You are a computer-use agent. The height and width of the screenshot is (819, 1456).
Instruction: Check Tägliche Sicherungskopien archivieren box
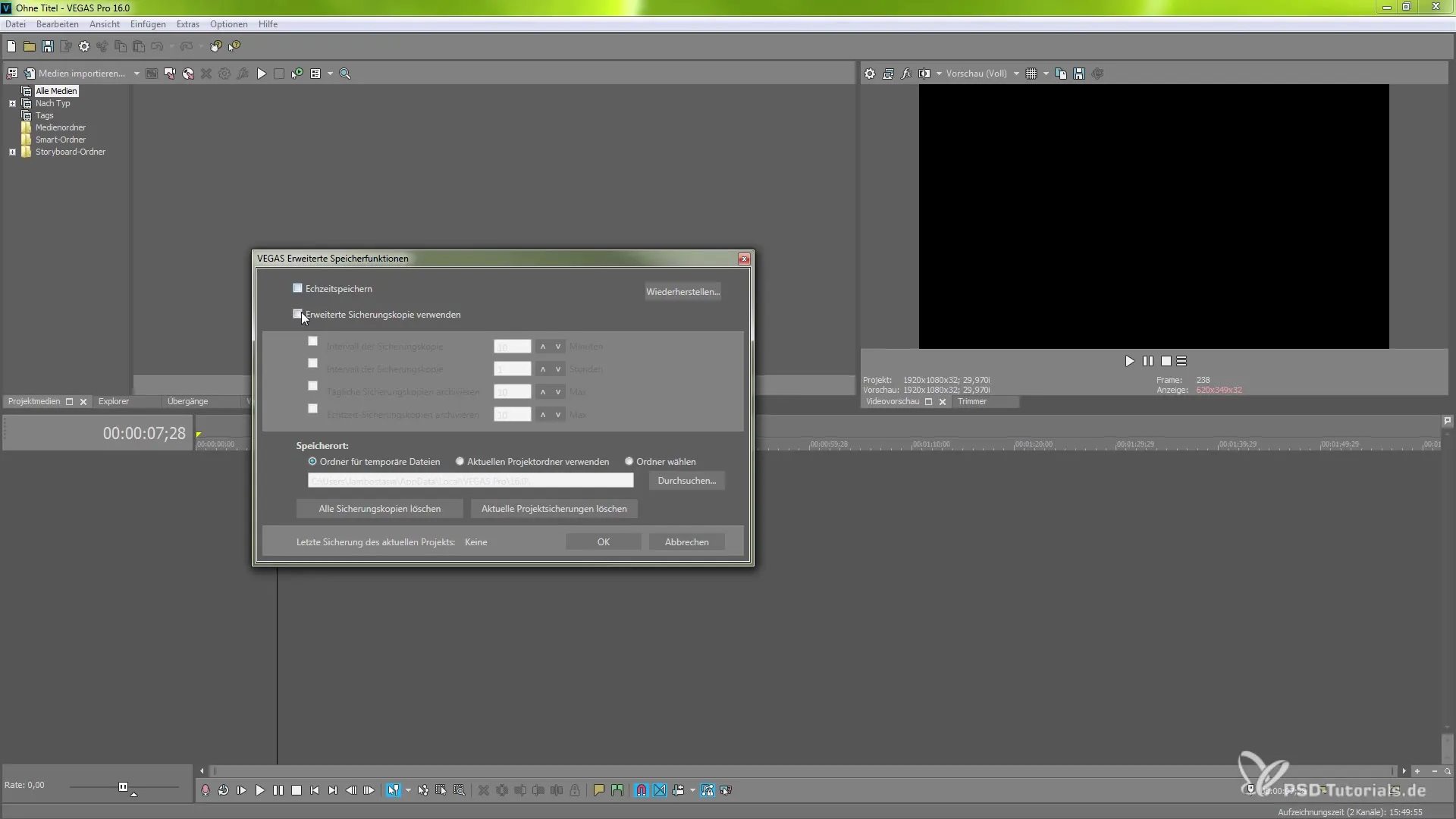(x=312, y=386)
